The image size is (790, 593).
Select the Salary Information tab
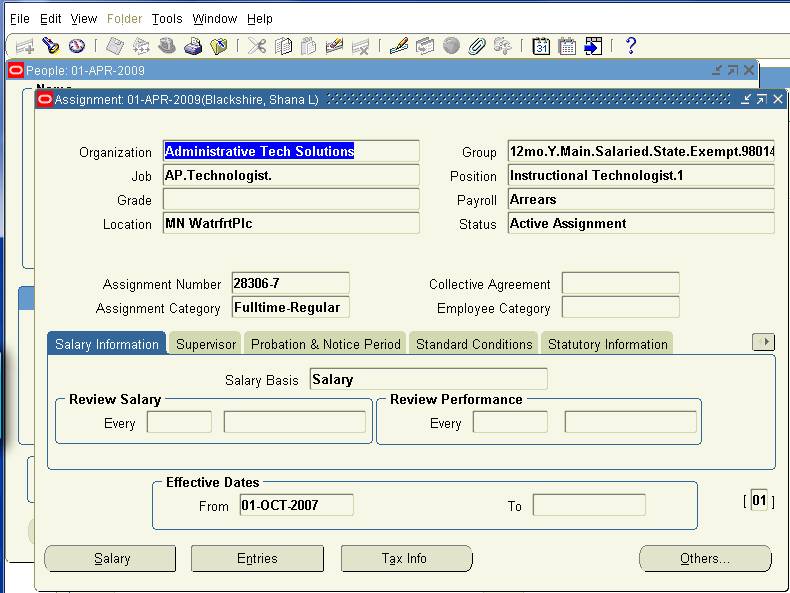(x=106, y=344)
